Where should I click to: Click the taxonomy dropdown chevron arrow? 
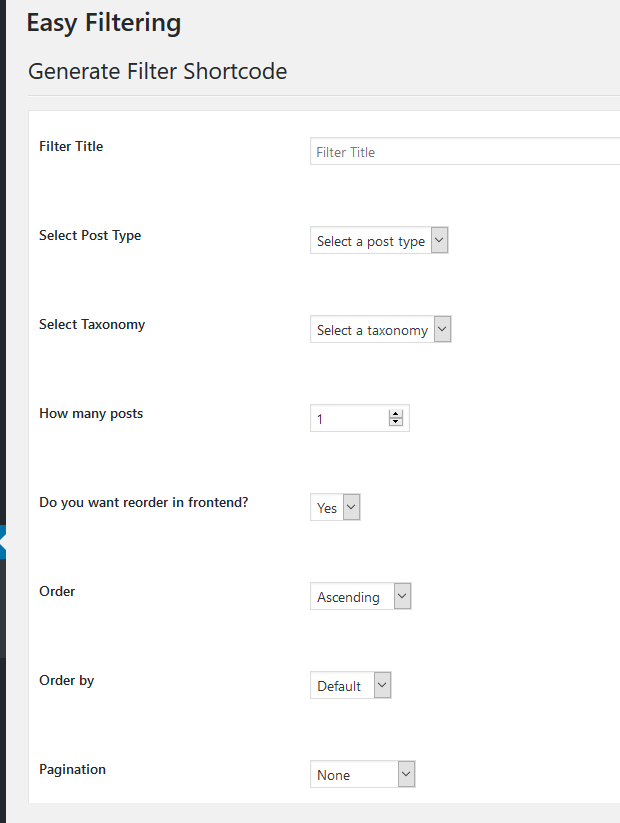(442, 329)
